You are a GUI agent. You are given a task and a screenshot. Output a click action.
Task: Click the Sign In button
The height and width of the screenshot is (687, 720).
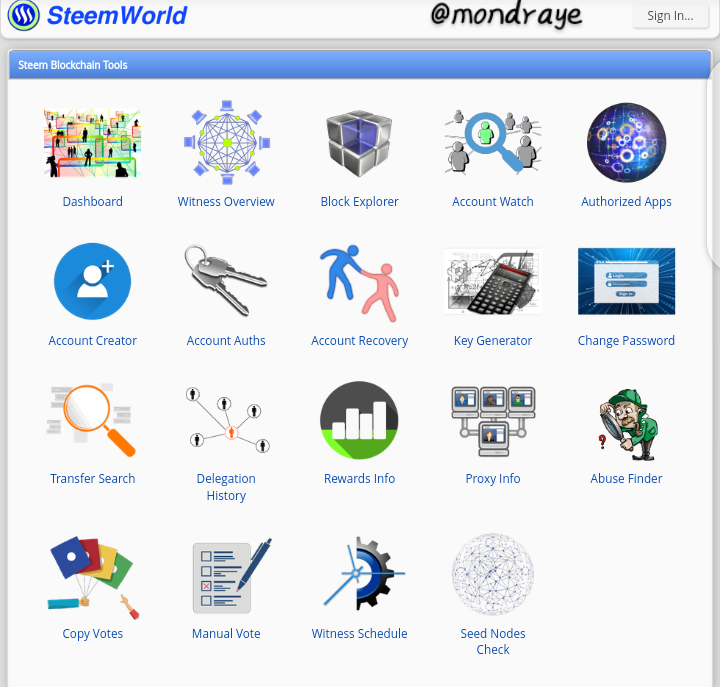[x=670, y=16]
